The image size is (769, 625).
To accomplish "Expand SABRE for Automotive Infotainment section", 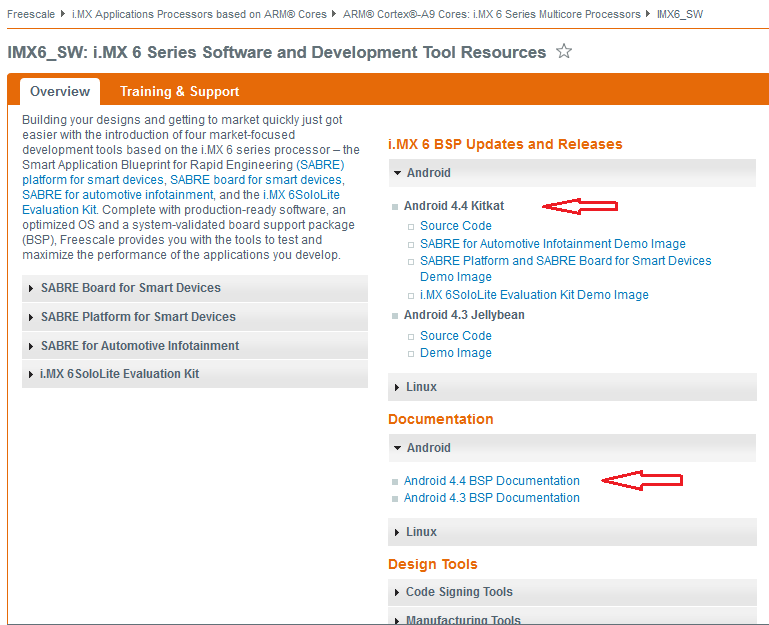I will click(x=195, y=346).
